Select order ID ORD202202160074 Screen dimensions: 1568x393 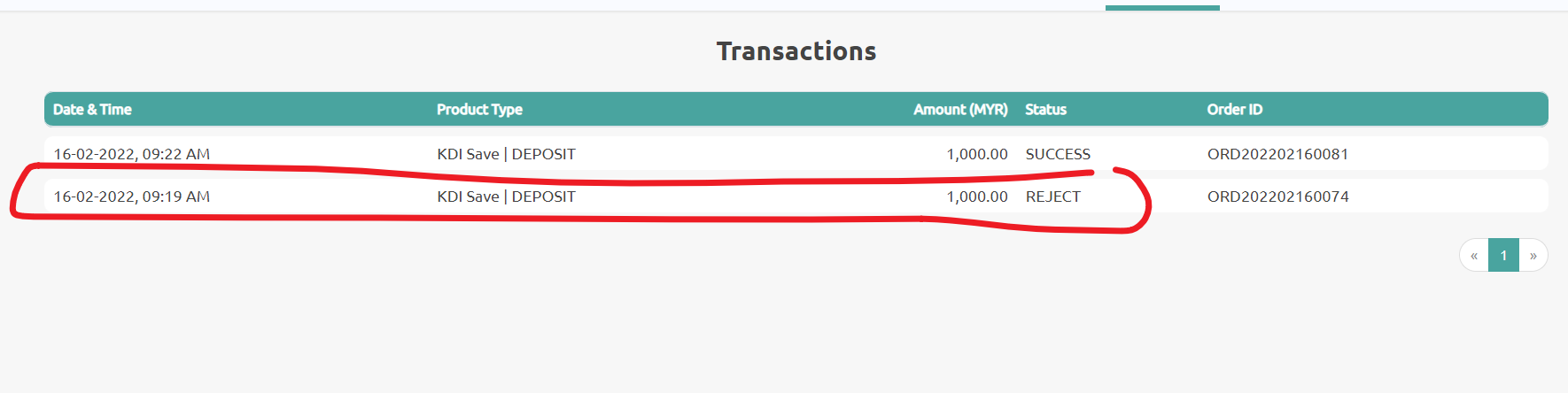(1277, 196)
